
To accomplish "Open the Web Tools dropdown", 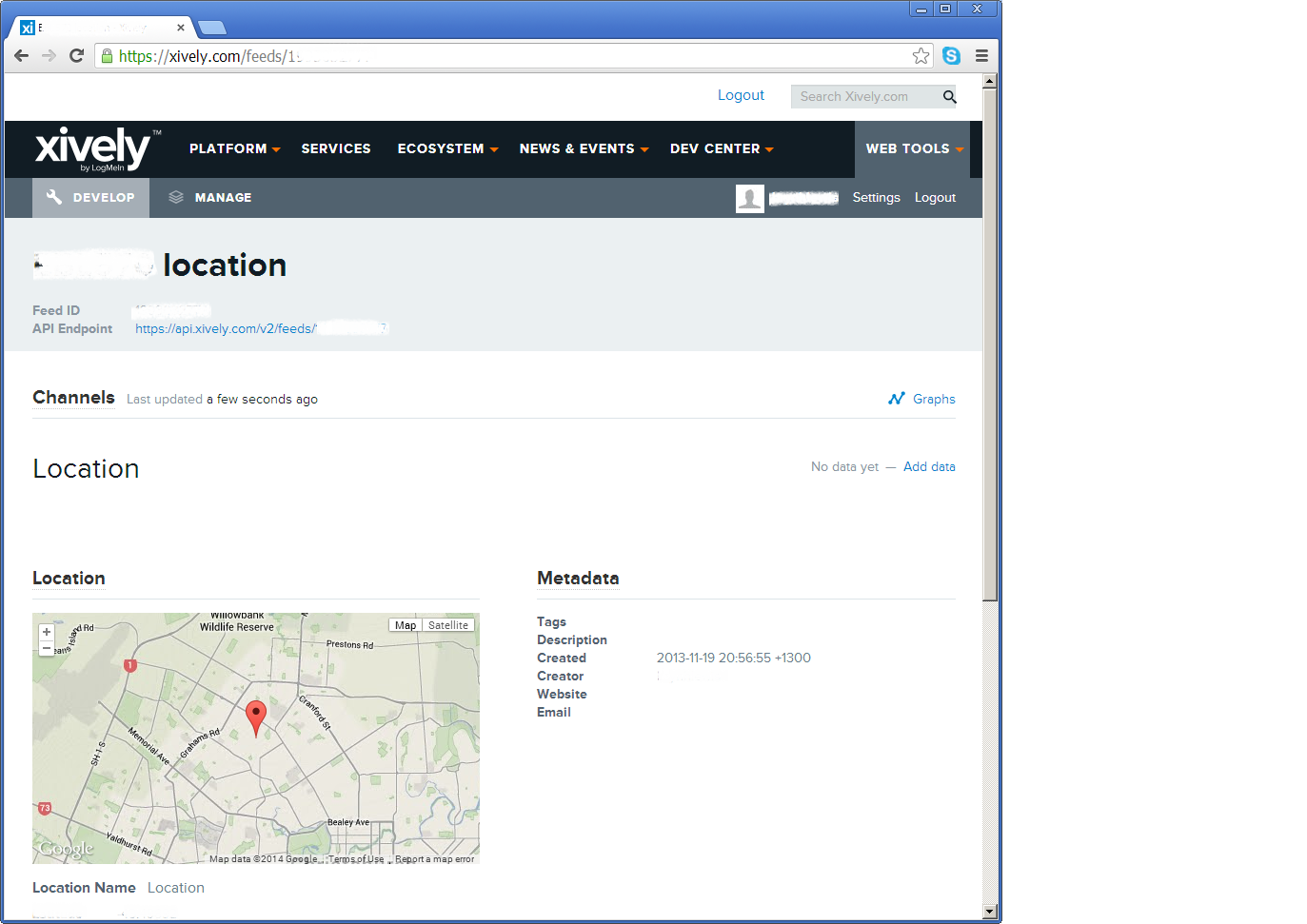I will [x=914, y=149].
